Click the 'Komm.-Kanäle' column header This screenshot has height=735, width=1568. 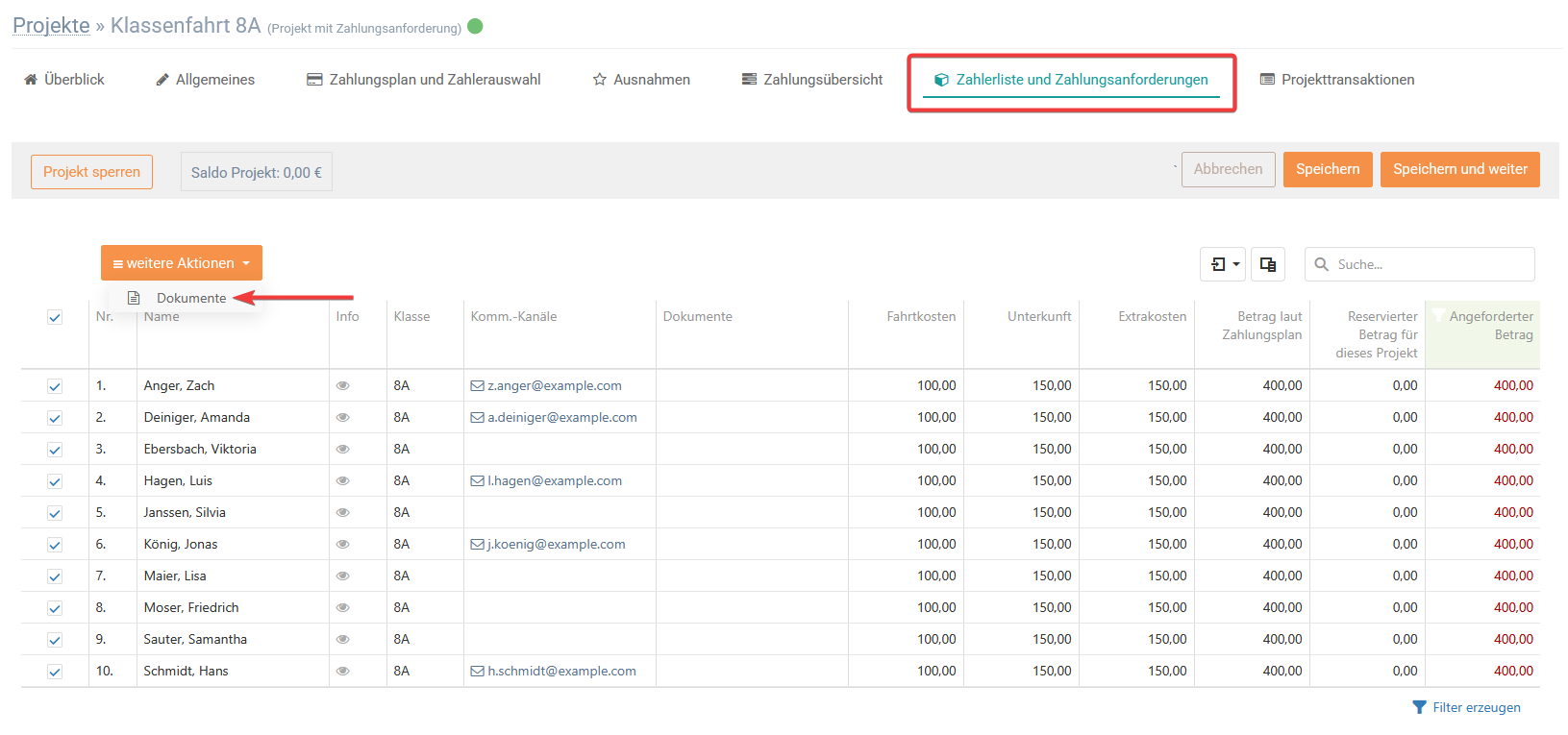tap(513, 316)
